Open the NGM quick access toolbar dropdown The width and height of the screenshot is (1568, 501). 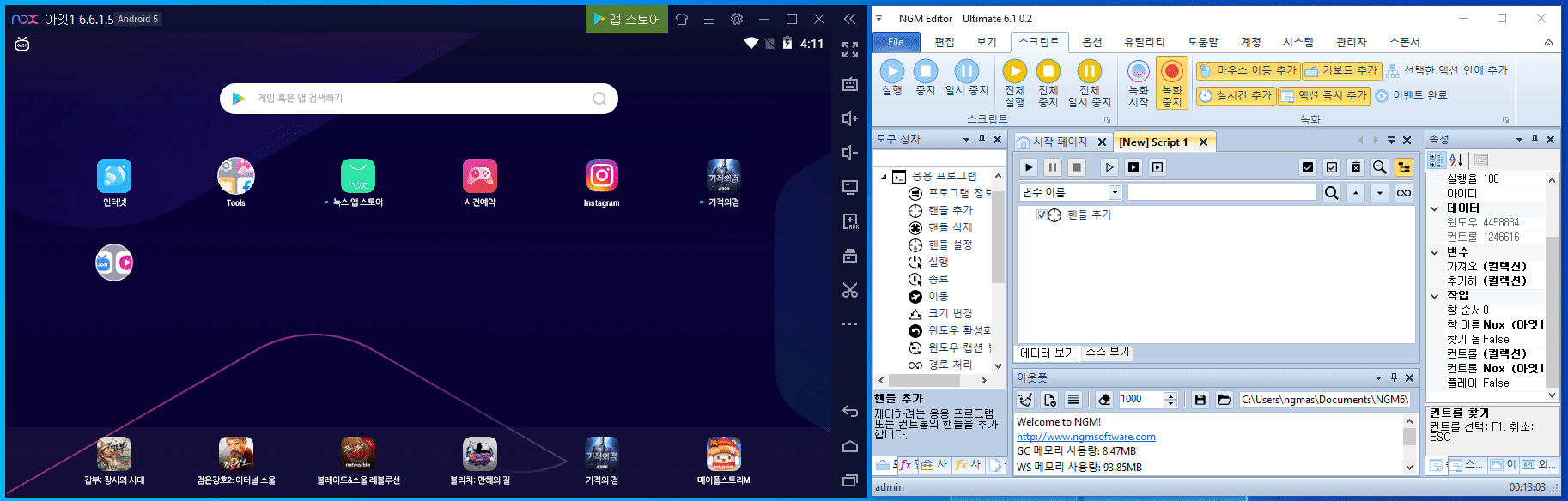click(878, 18)
